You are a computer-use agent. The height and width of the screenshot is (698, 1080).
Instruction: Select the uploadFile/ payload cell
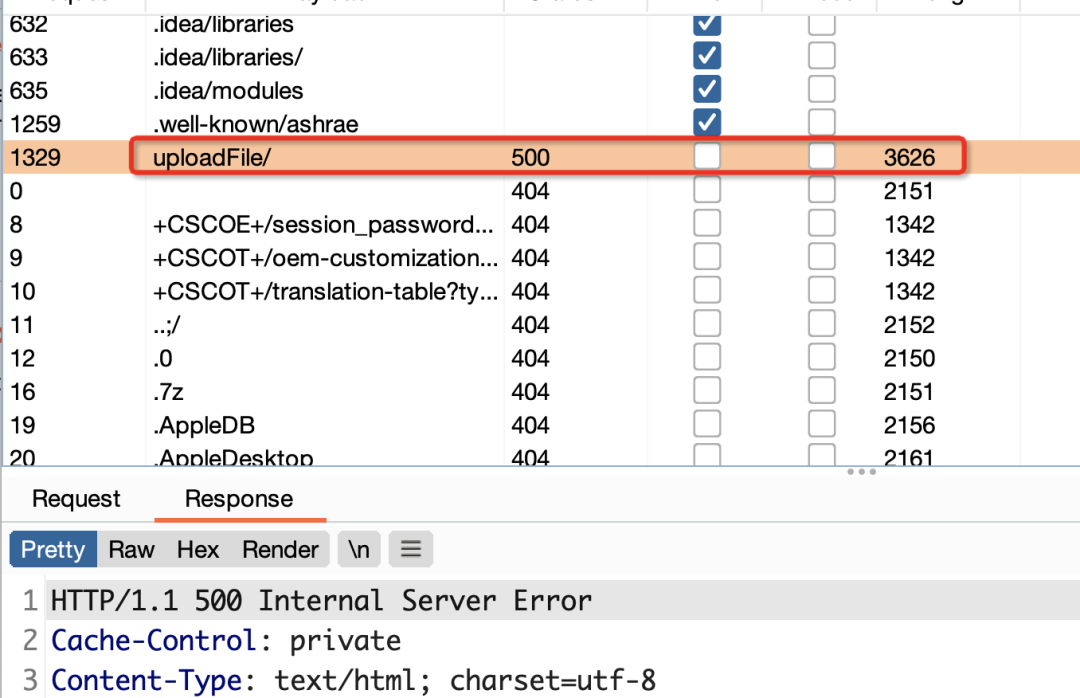click(x=212, y=158)
